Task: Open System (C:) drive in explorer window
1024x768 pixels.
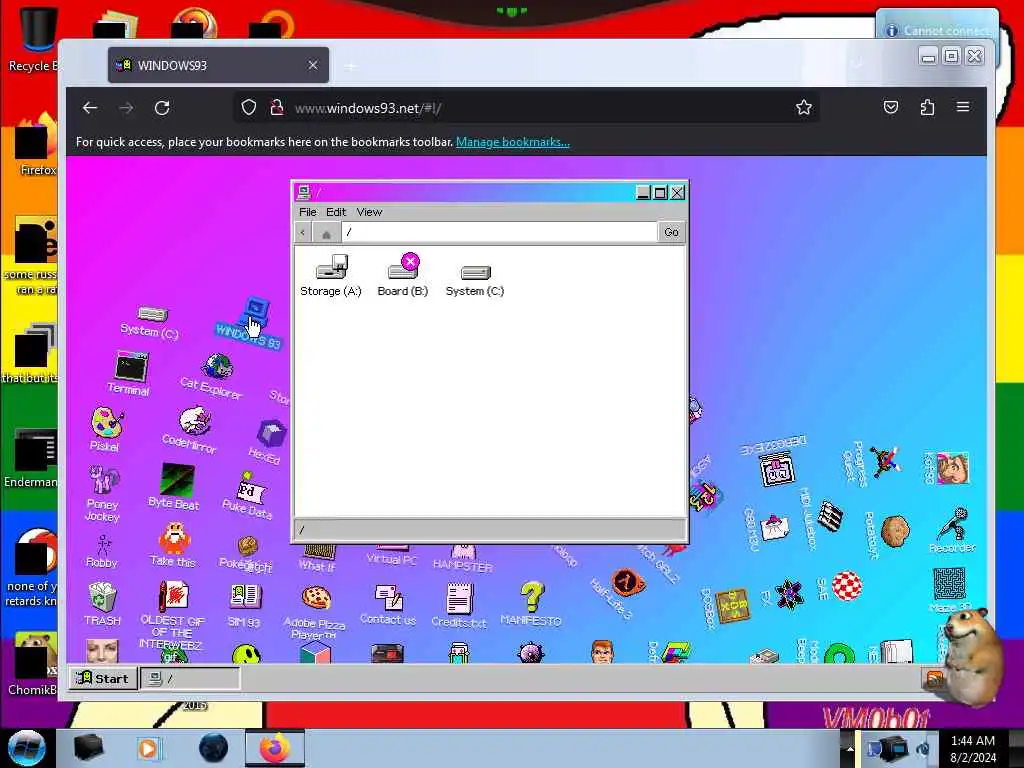Action: tap(475, 281)
